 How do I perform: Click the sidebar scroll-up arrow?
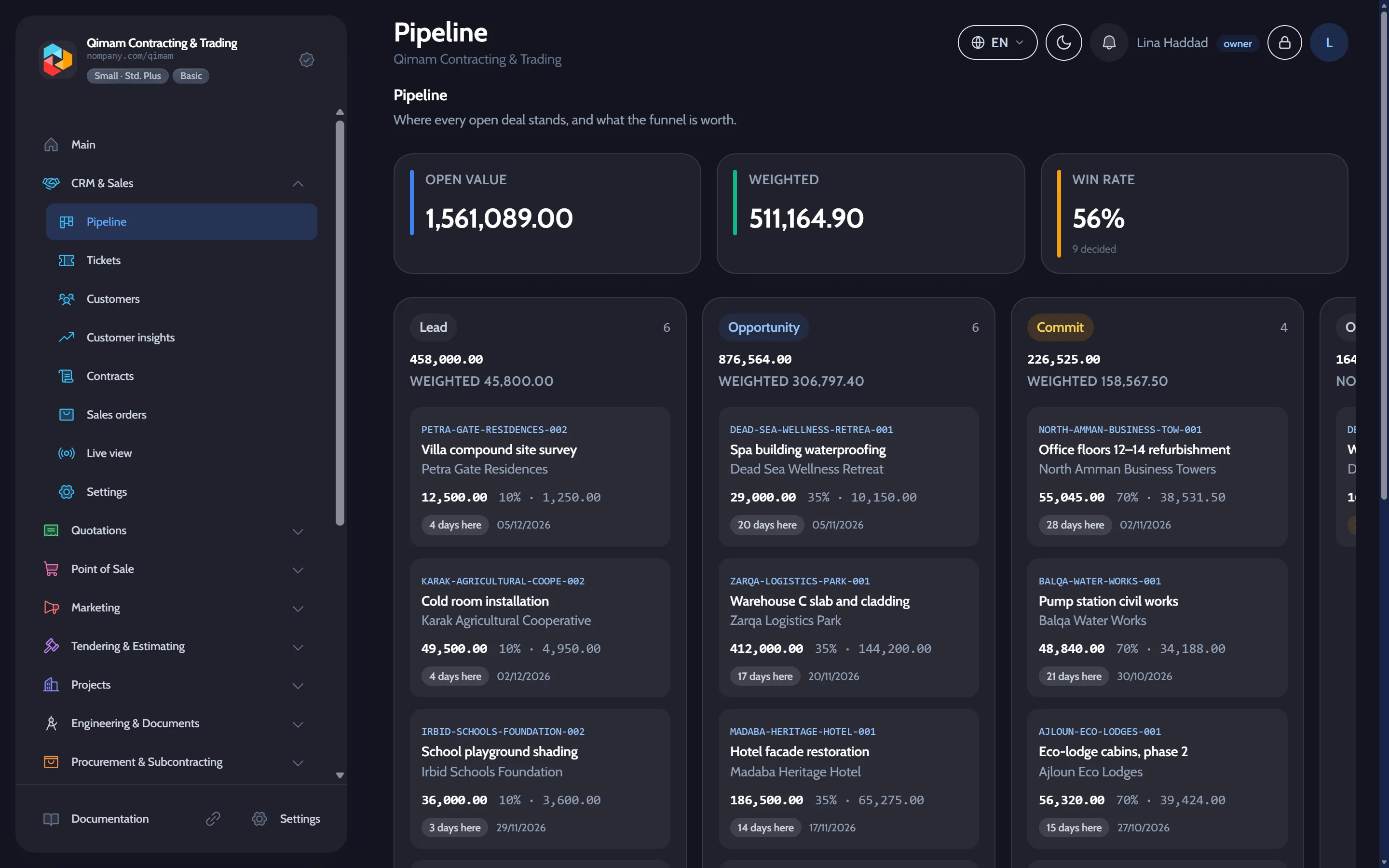pos(340,112)
